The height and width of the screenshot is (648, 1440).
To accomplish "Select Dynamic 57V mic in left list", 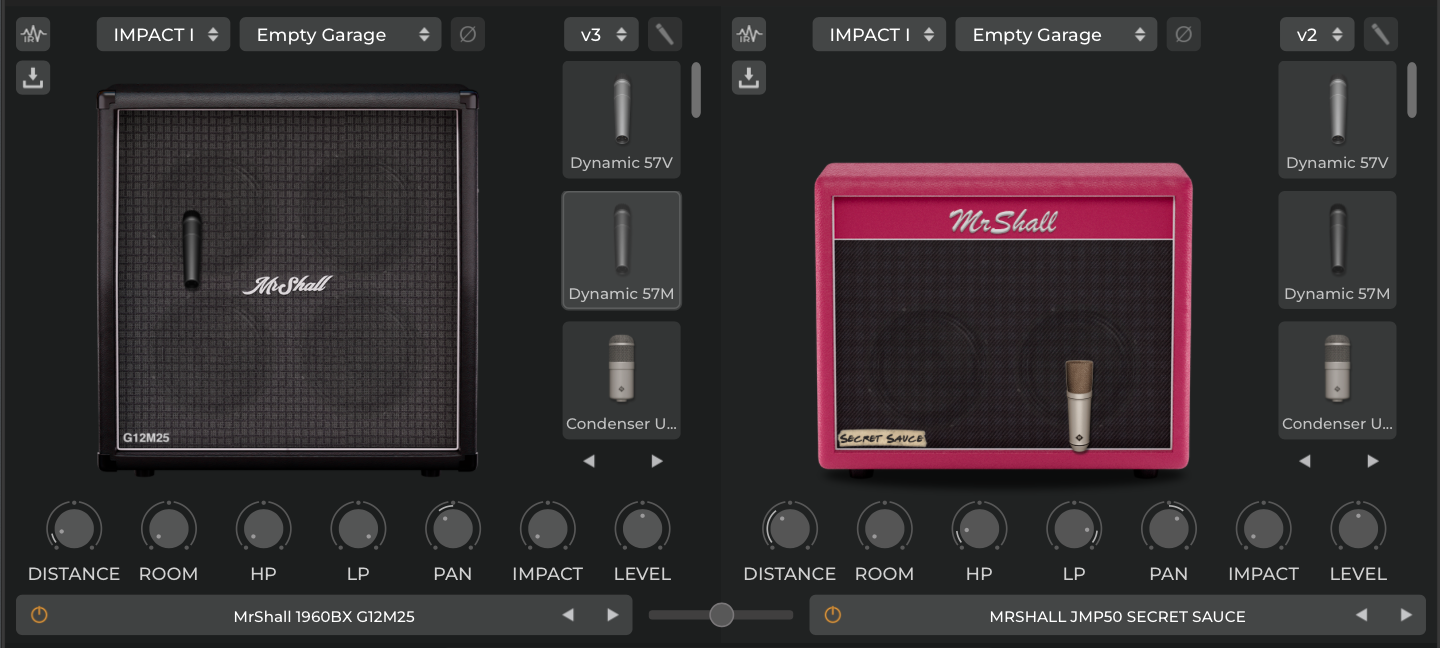I will tap(621, 120).
